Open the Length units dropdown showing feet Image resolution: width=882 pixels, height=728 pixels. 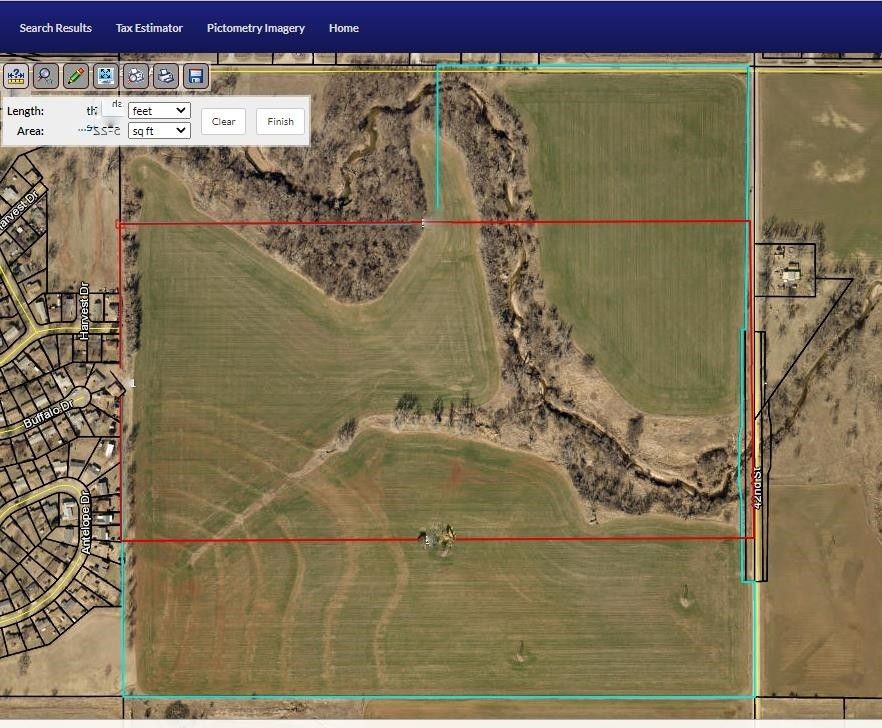point(158,110)
